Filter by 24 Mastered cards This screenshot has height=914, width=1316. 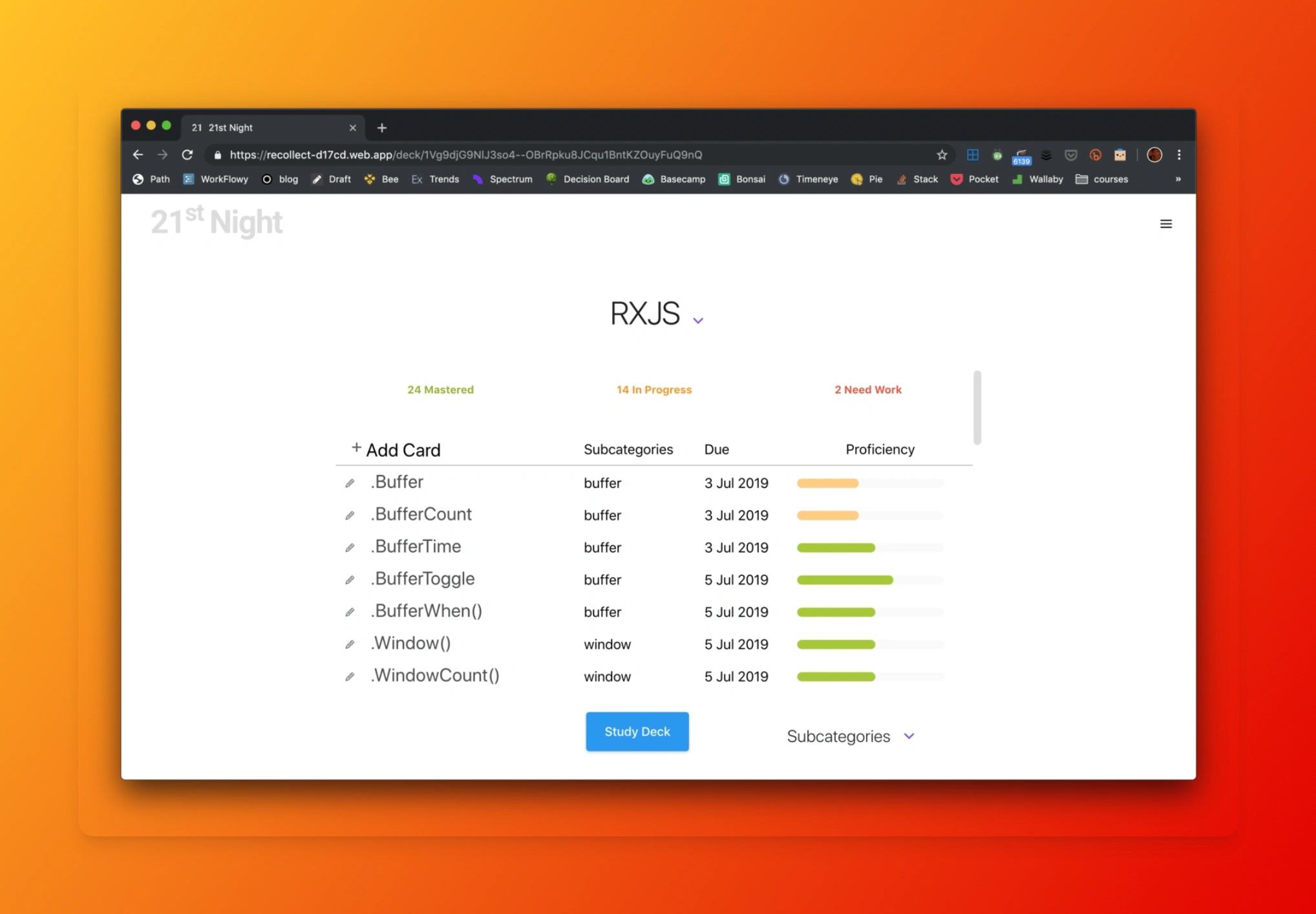[x=440, y=390]
